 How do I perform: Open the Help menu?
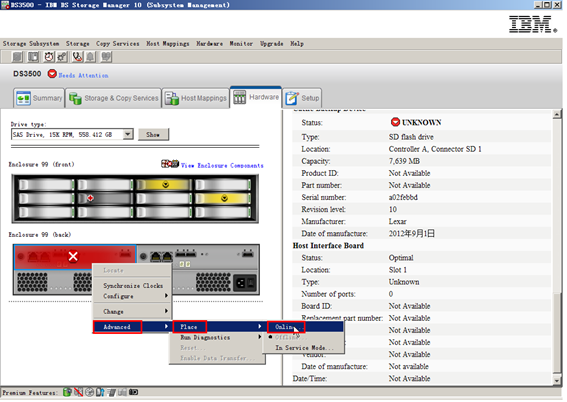click(297, 44)
